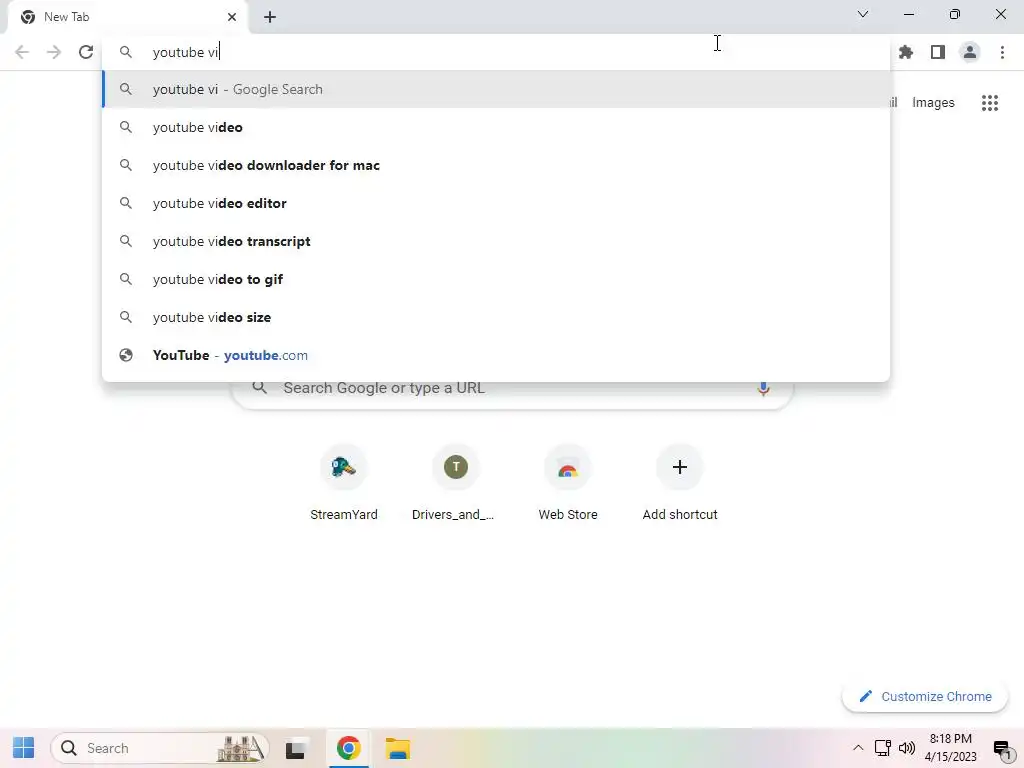Select the 'youtube video to gif' suggestion
The height and width of the screenshot is (768, 1024).
pyautogui.click(x=496, y=279)
